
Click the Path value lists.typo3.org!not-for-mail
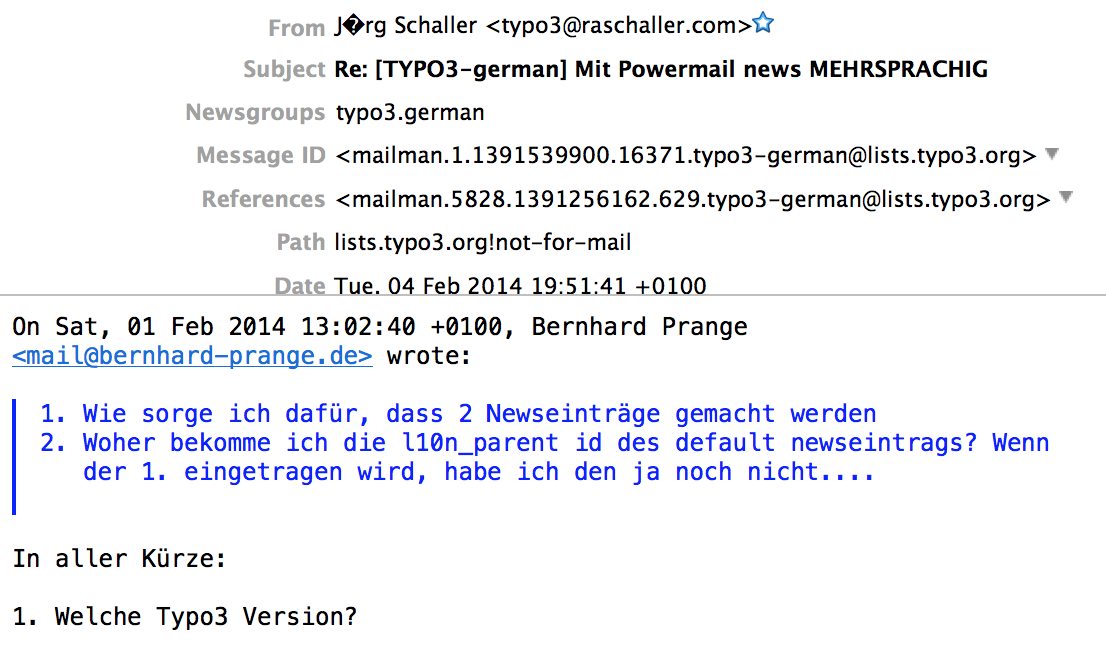tap(482, 243)
